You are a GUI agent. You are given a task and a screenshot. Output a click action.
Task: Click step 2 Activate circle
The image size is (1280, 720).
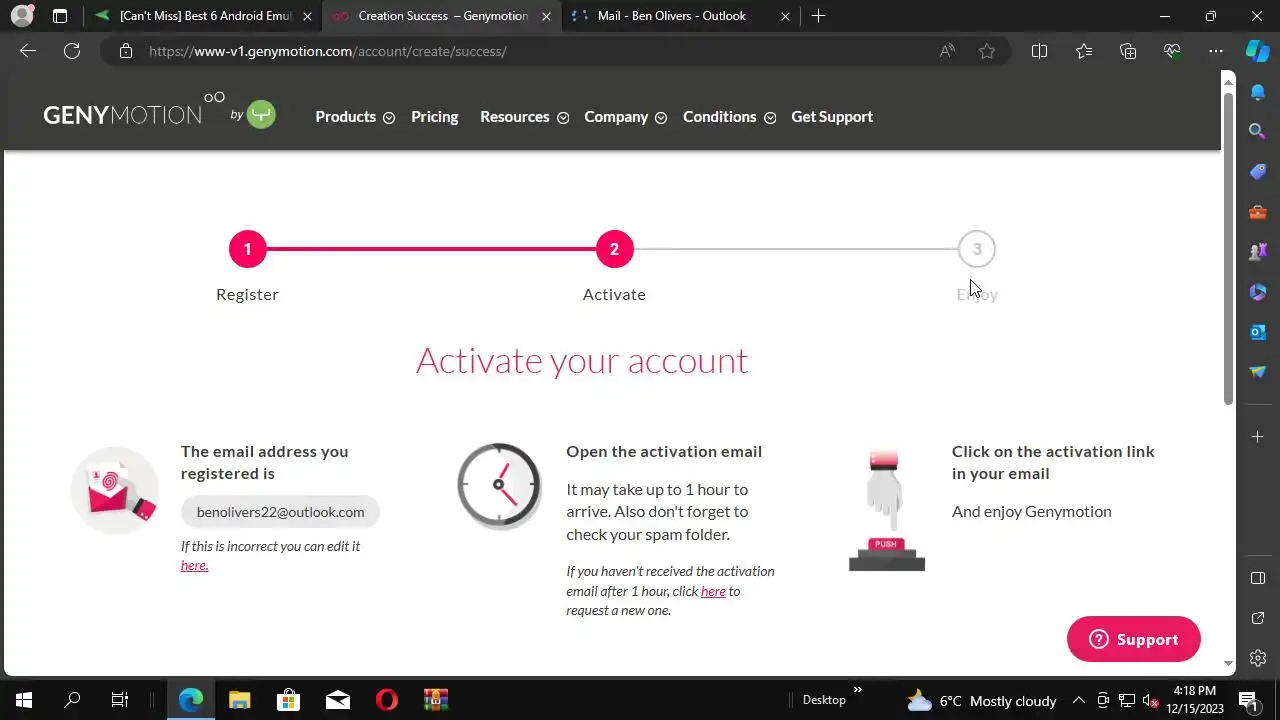614,249
